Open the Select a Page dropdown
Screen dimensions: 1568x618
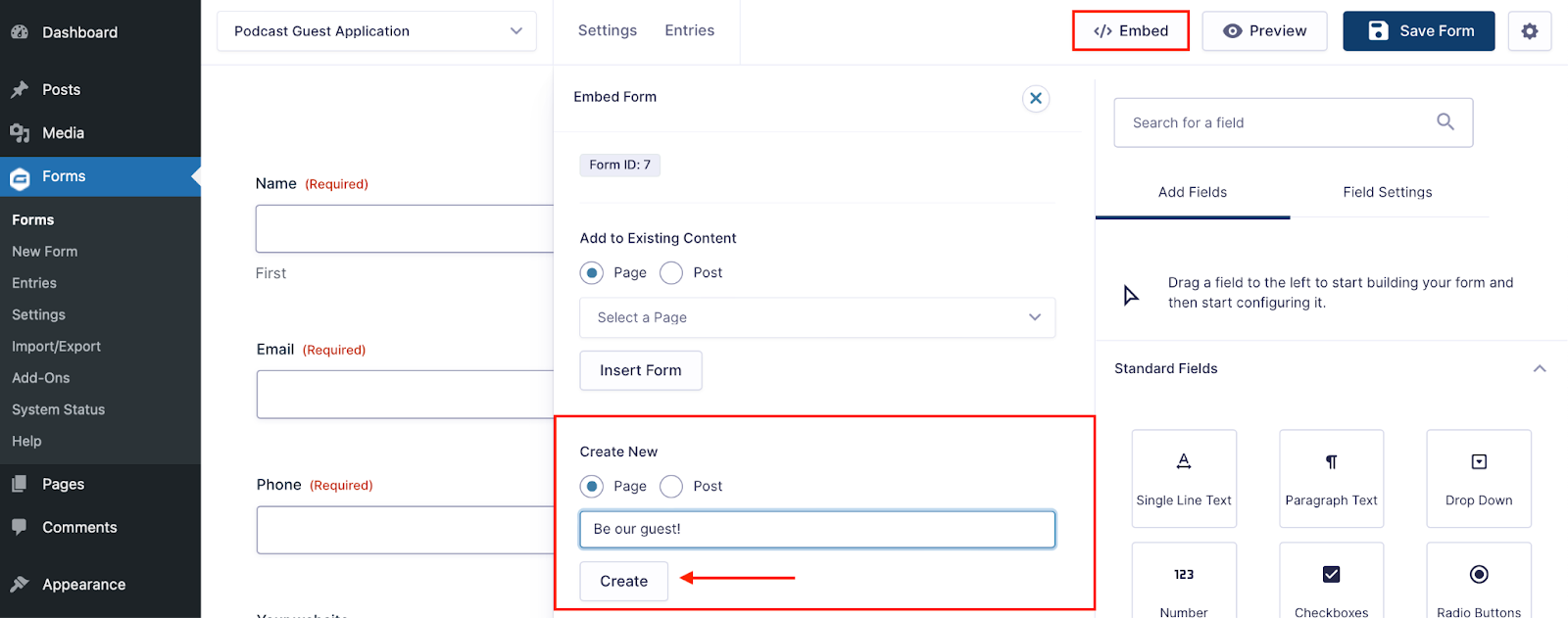(x=817, y=317)
